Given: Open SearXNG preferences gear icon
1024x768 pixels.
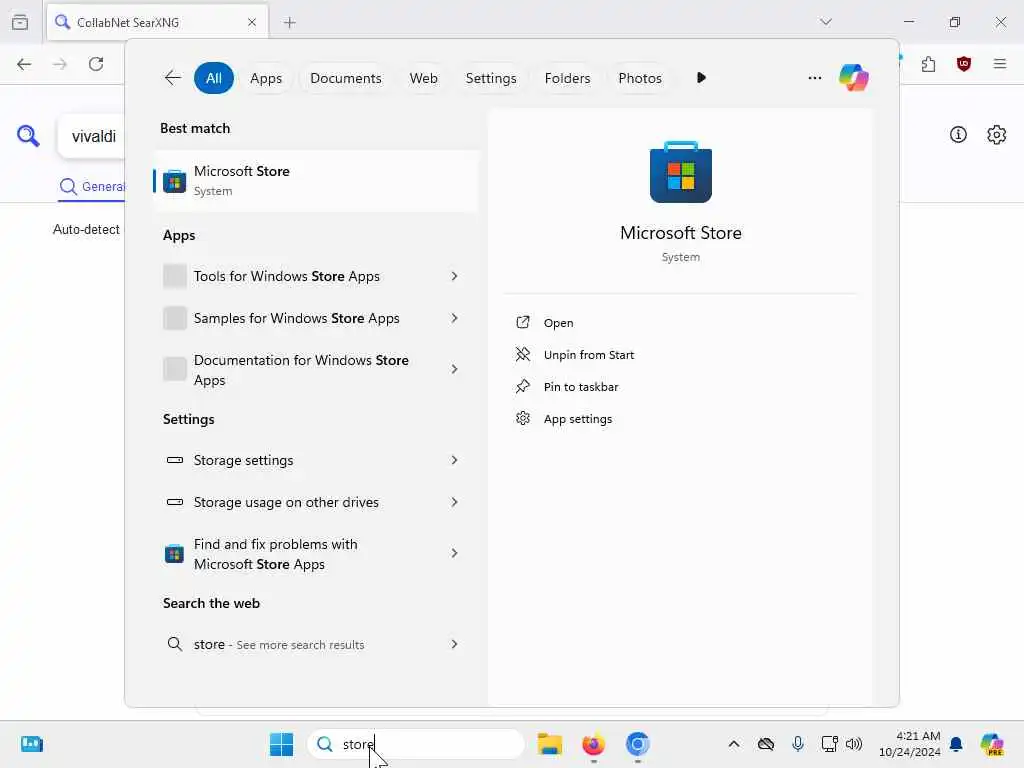Looking at the screenshot, I should point(997,135).
